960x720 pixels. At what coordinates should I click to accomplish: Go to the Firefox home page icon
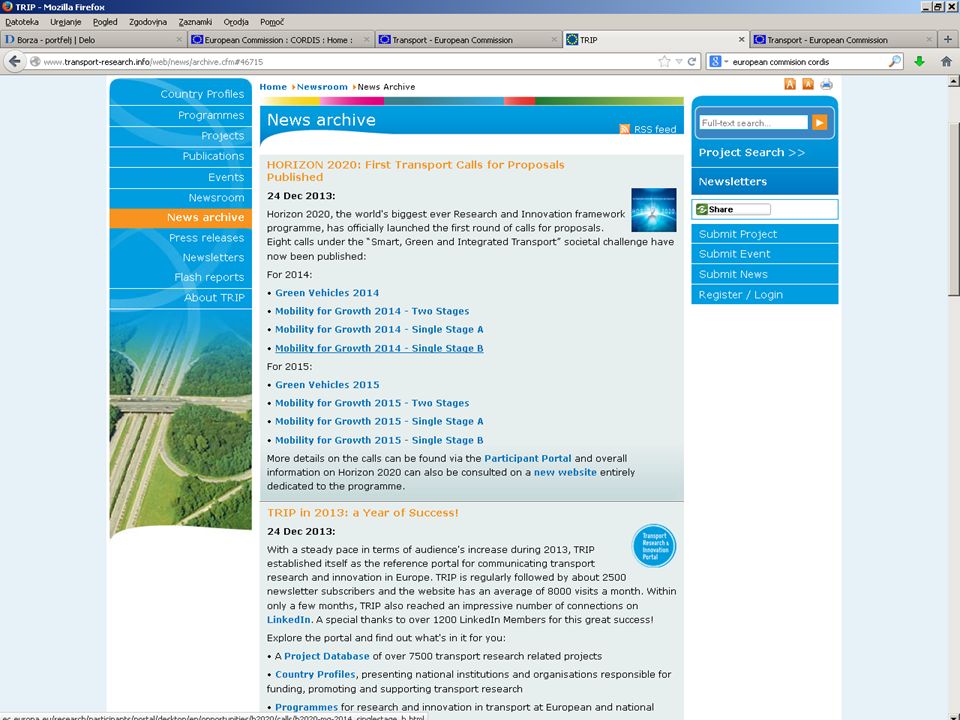pyautogui.click(x=946, y=61)
